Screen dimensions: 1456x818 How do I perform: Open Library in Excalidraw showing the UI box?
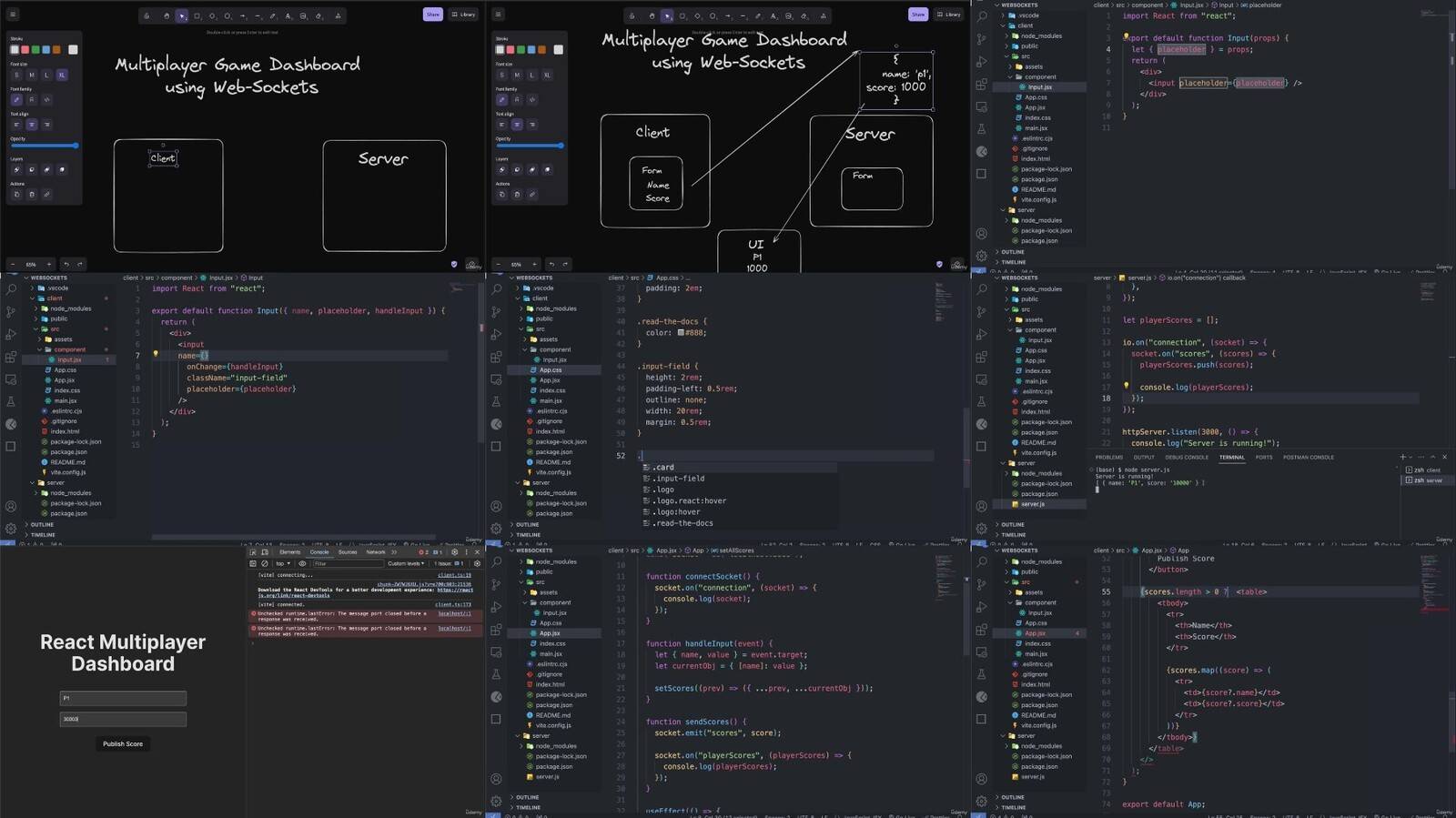pos(948,15)
